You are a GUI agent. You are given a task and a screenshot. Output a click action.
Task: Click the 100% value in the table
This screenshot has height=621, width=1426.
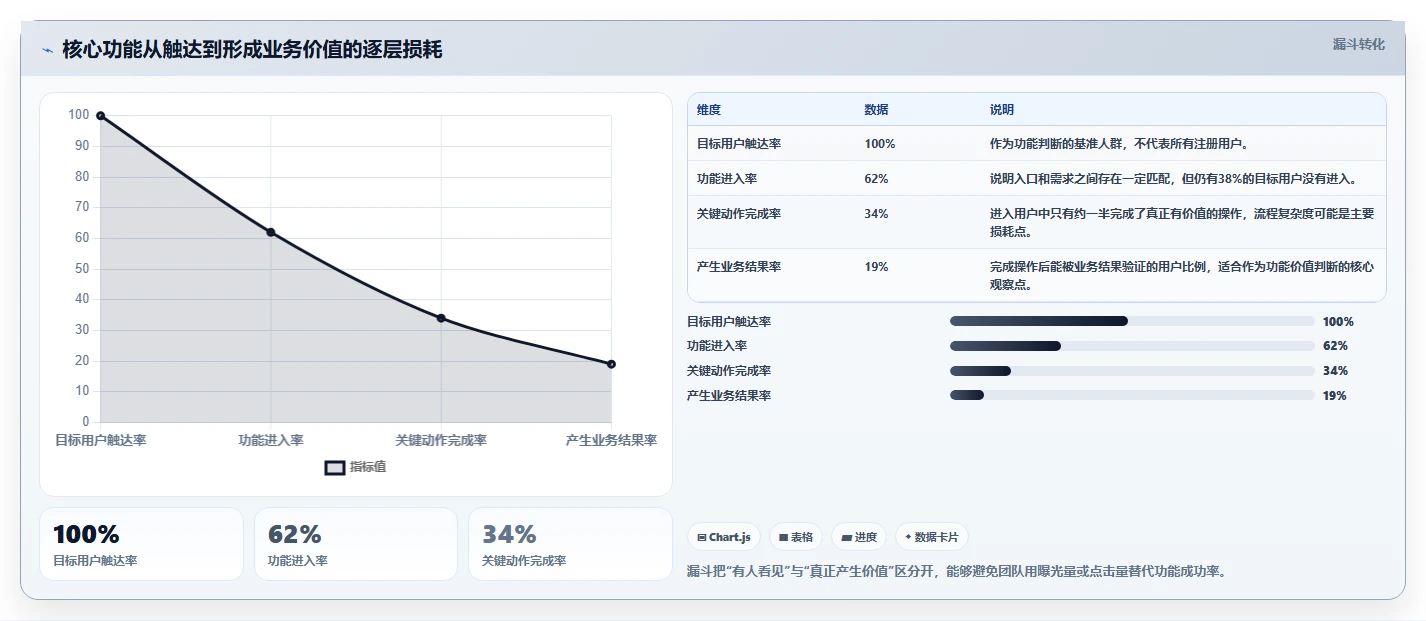pos(880,144)
